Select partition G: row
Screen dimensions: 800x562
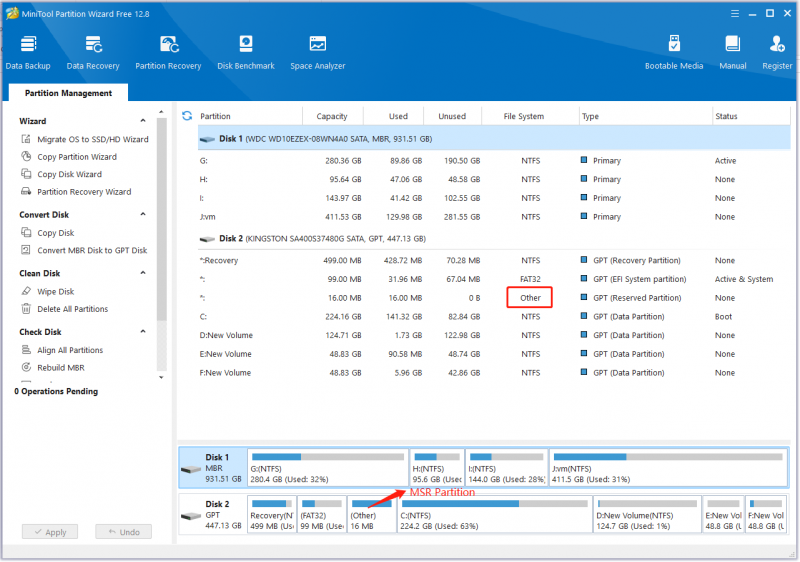(494, 161)
